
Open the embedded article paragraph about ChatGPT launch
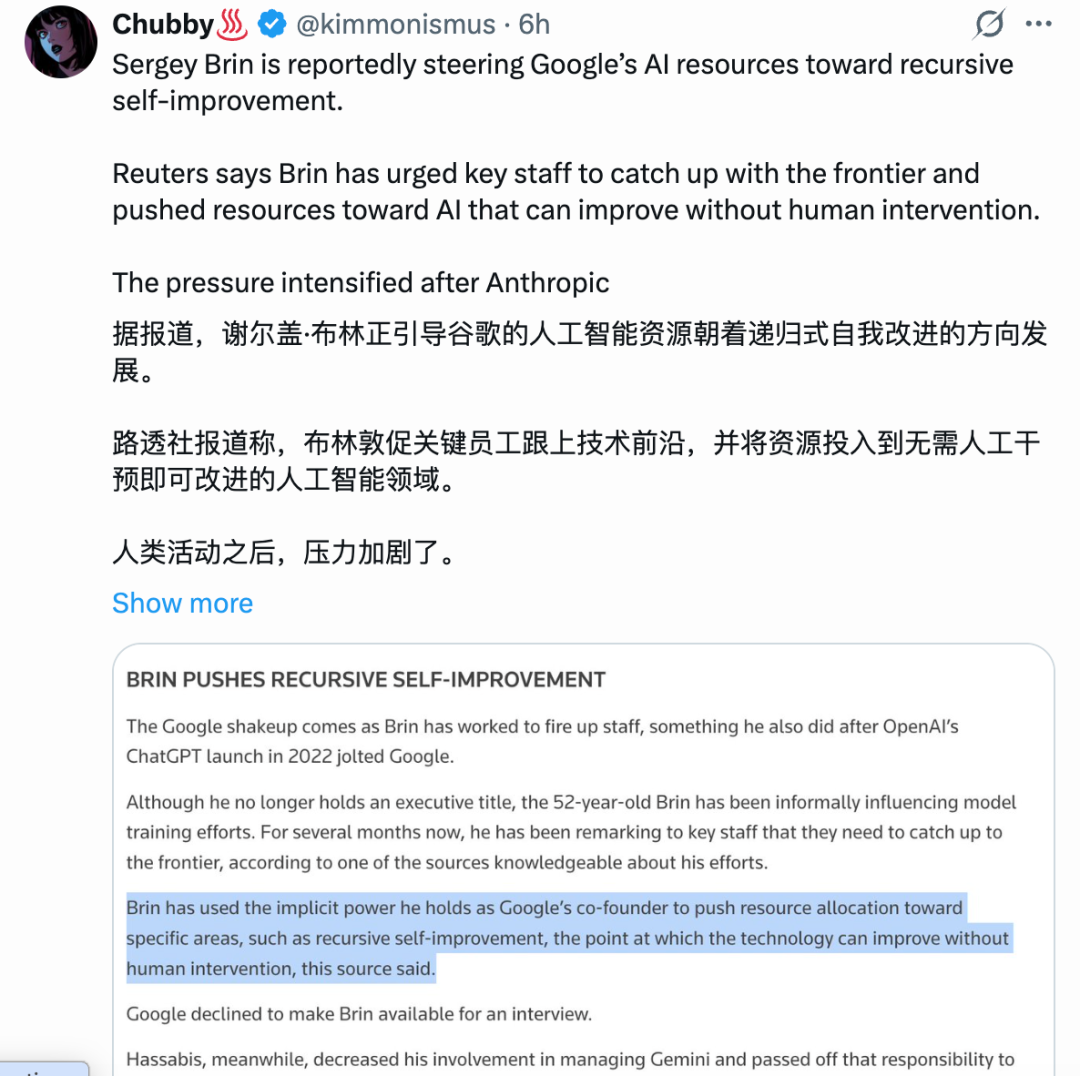[x=542, y=741]
